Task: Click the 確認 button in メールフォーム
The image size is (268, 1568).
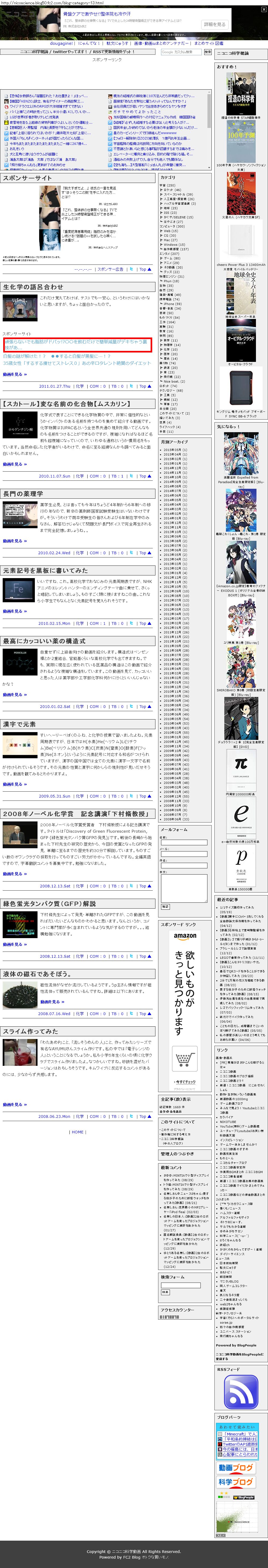Action: [165, 906]
